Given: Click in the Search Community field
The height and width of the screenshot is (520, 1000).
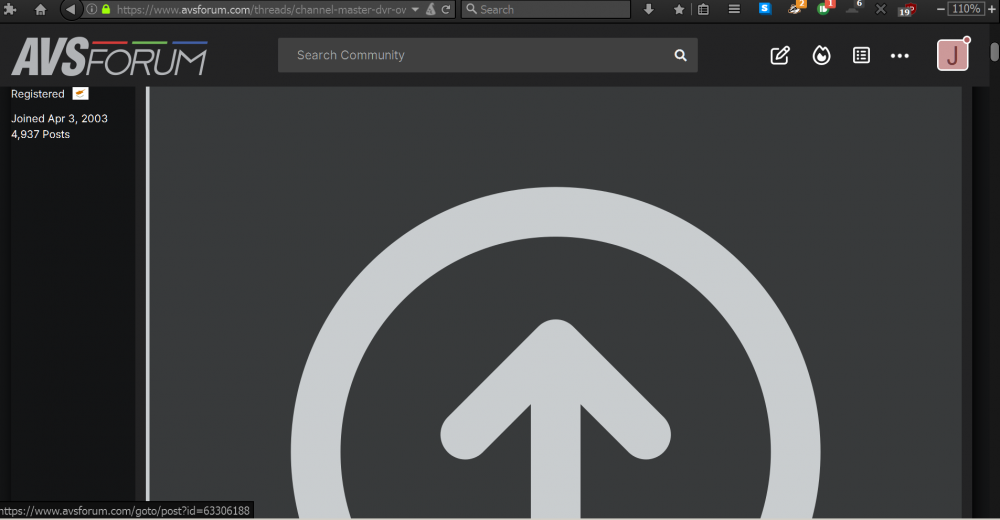Looking at the screenshot, I should coord(470,56).
